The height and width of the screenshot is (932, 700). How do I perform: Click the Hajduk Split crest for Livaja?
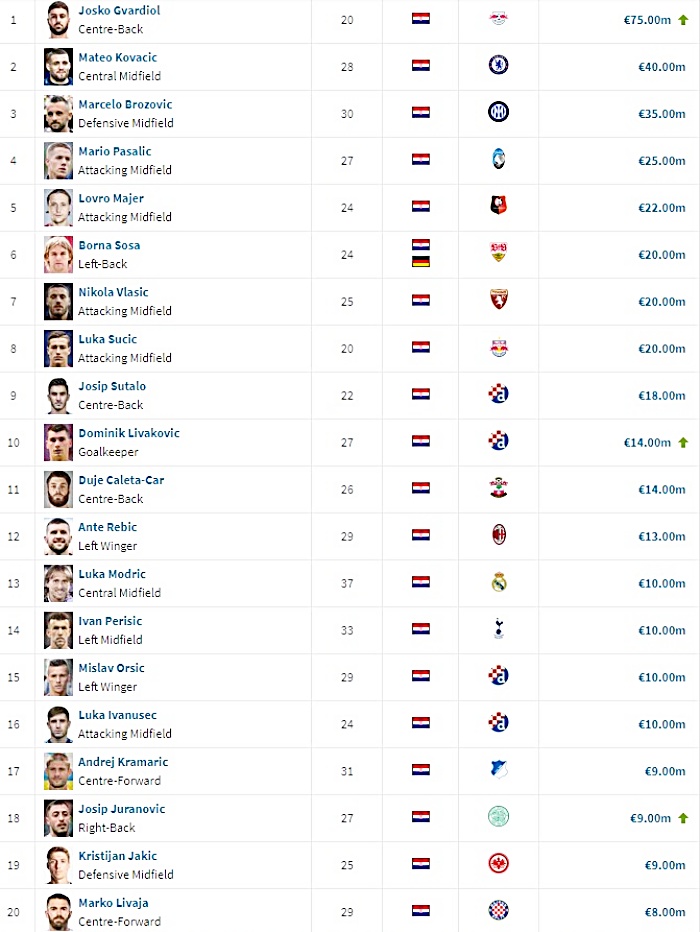click(499, 911)
